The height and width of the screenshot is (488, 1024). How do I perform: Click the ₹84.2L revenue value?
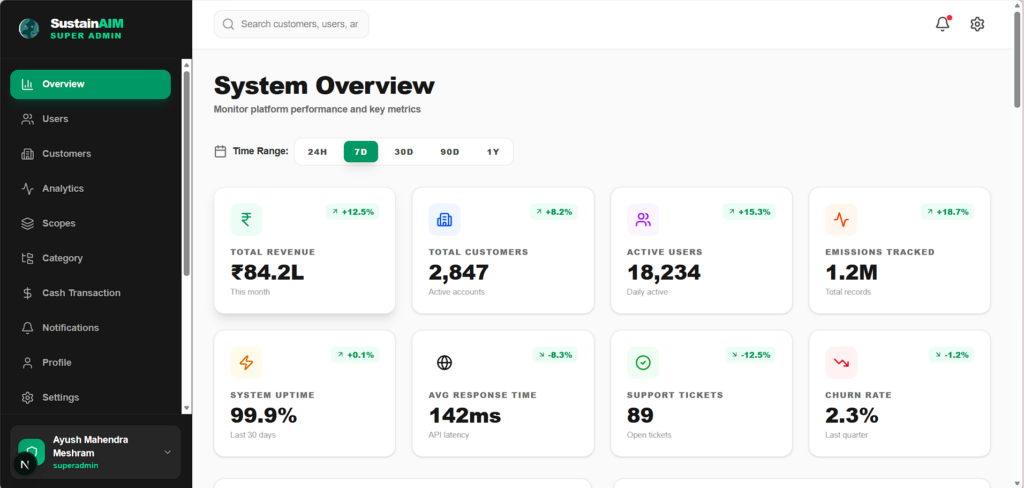268,272
